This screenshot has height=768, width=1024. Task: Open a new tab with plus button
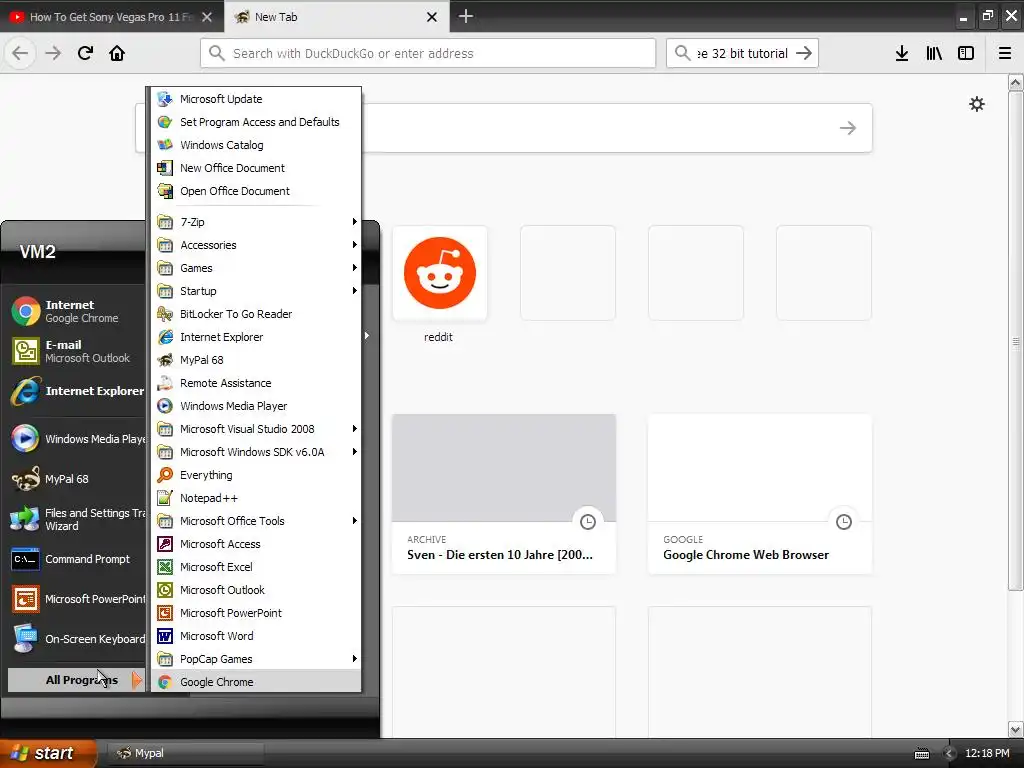coord(466,16)
